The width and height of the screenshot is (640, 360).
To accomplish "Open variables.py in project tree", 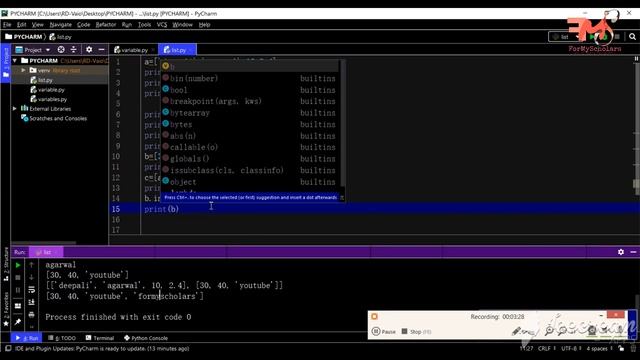I will click(49, 99).
